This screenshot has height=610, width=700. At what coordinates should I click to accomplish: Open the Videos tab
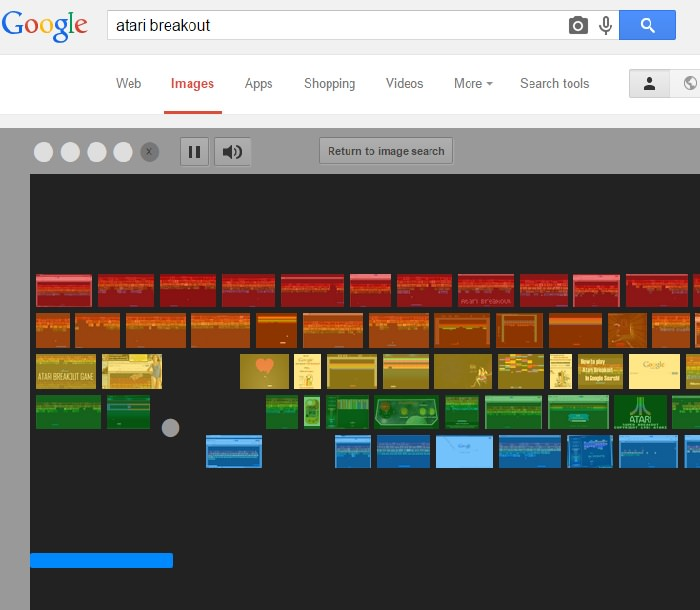click(x=404, y=84)
